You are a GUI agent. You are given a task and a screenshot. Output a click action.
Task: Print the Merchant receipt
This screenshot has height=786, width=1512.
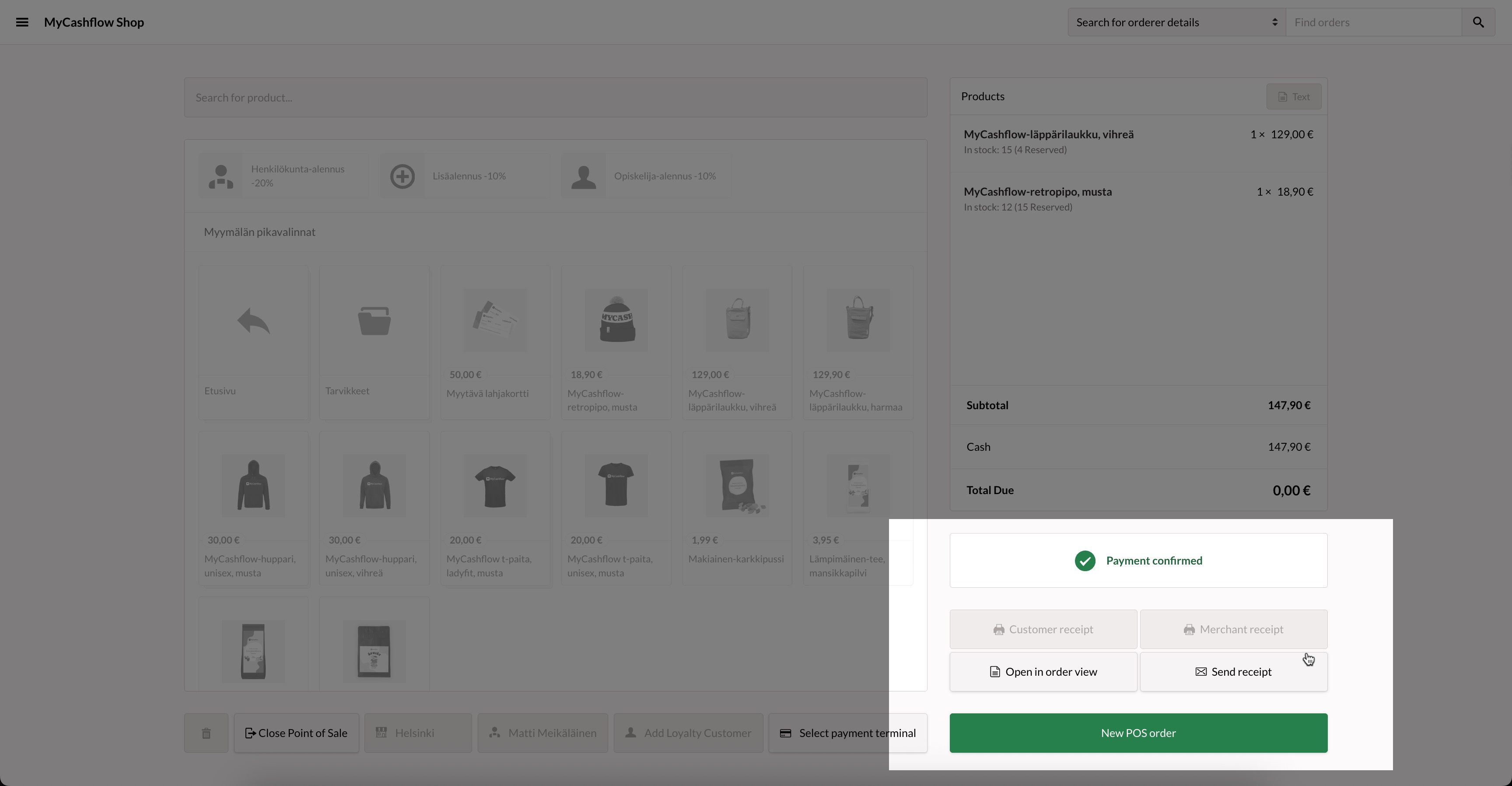(x=1233, y=629)
